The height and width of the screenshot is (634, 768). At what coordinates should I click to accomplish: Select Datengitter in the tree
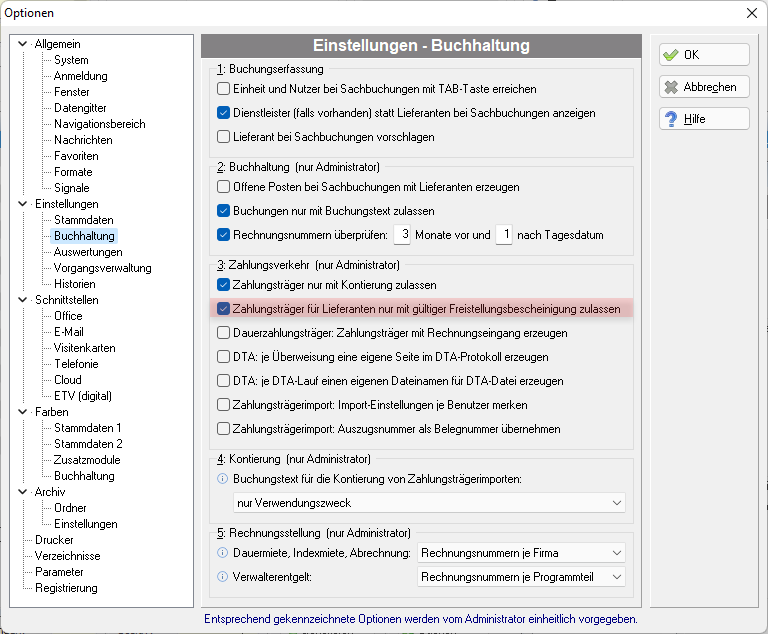pyautogui.click(x=80, y=108)
